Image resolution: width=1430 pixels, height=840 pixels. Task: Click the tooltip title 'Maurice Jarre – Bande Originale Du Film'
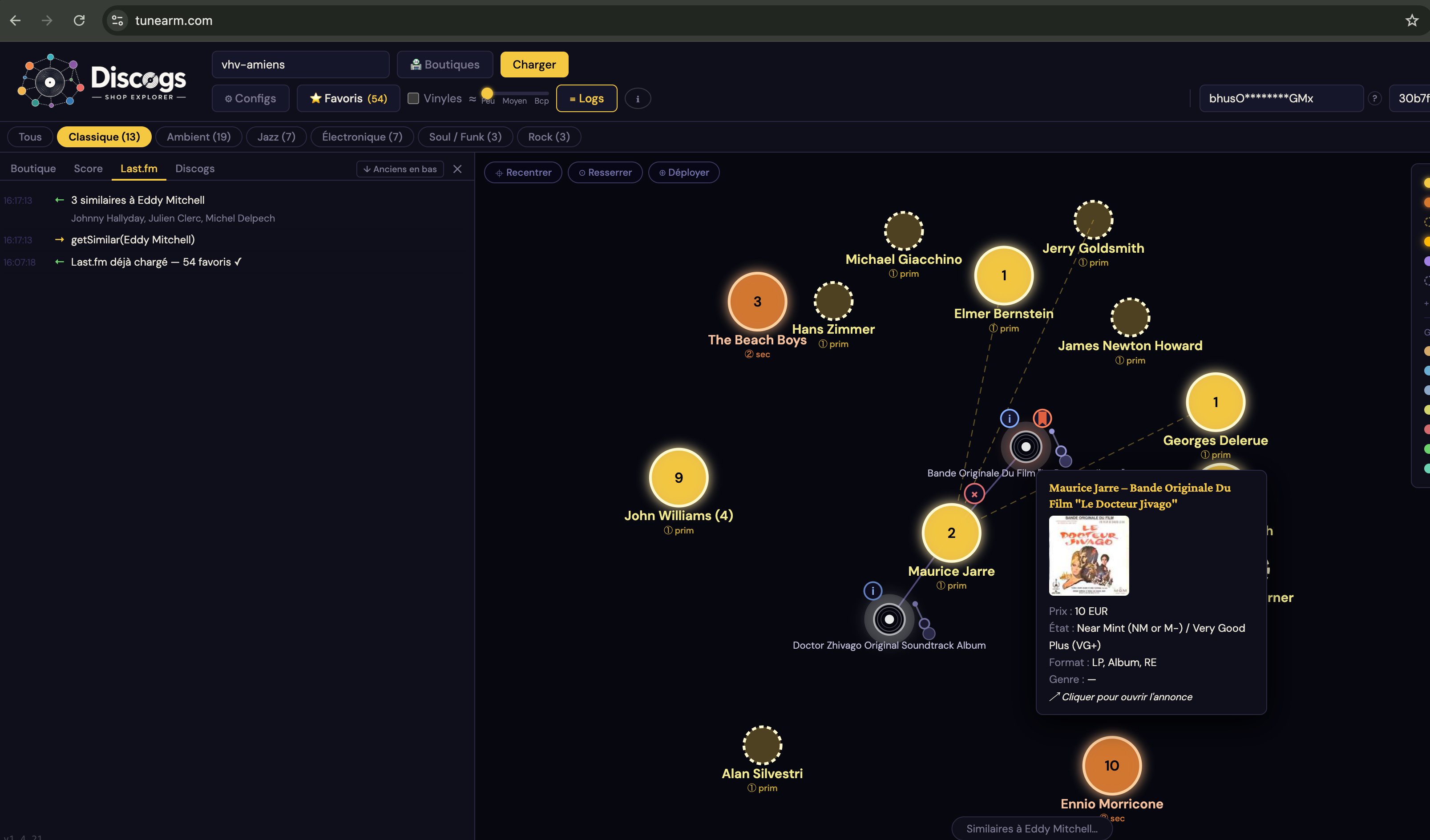click(1139, 496)
